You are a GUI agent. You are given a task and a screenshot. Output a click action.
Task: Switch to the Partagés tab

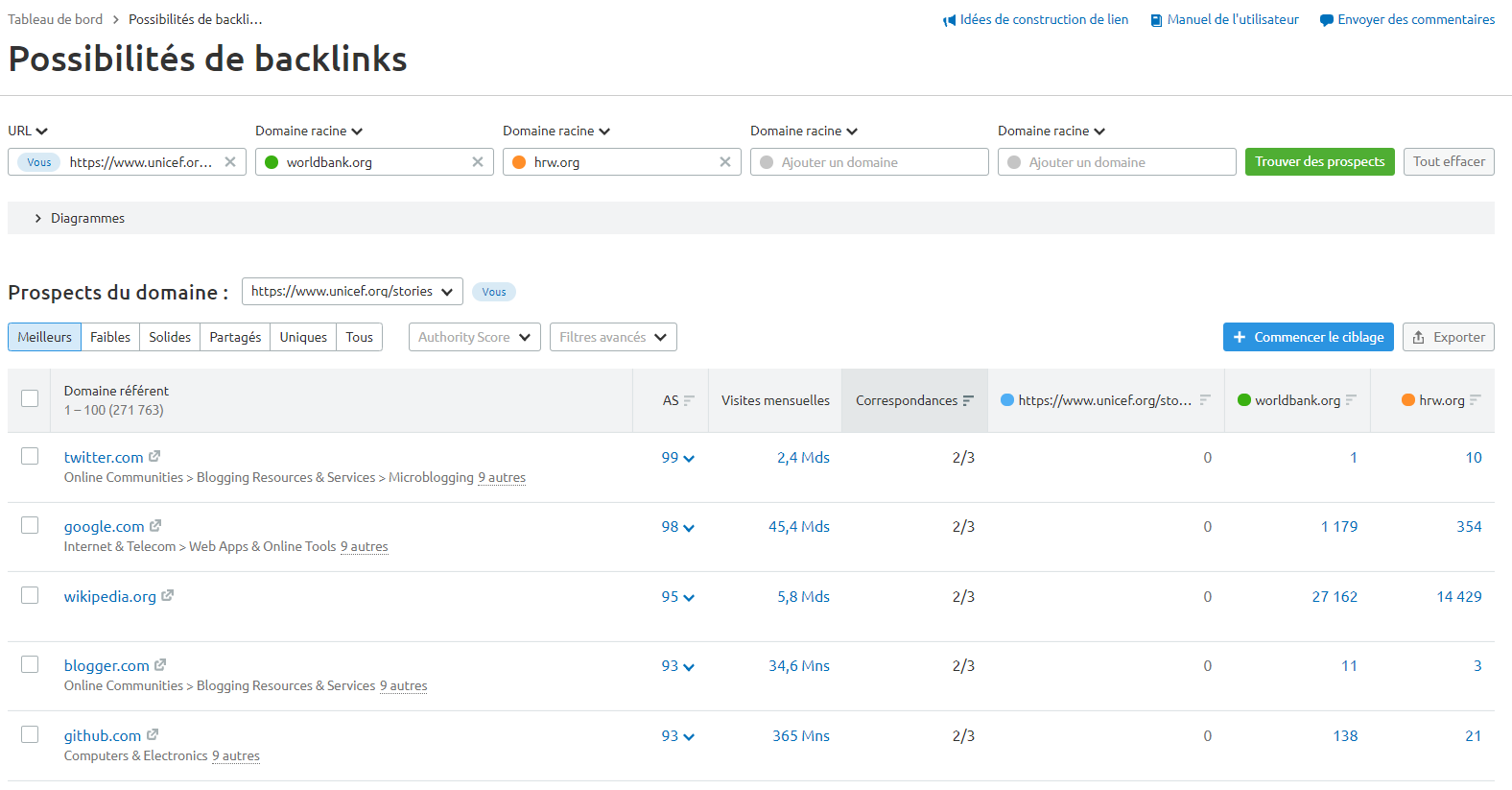pyautogui.click(x=235, y=337)
